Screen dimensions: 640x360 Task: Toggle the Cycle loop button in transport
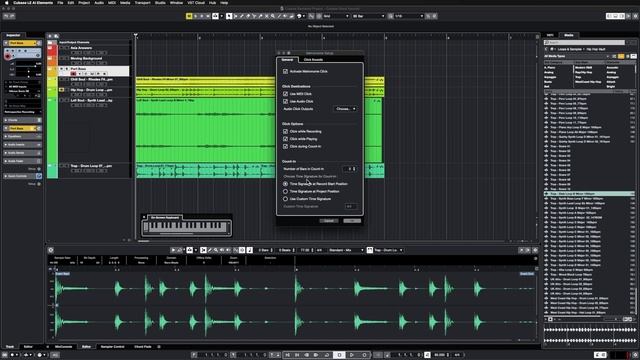(328, 355)
